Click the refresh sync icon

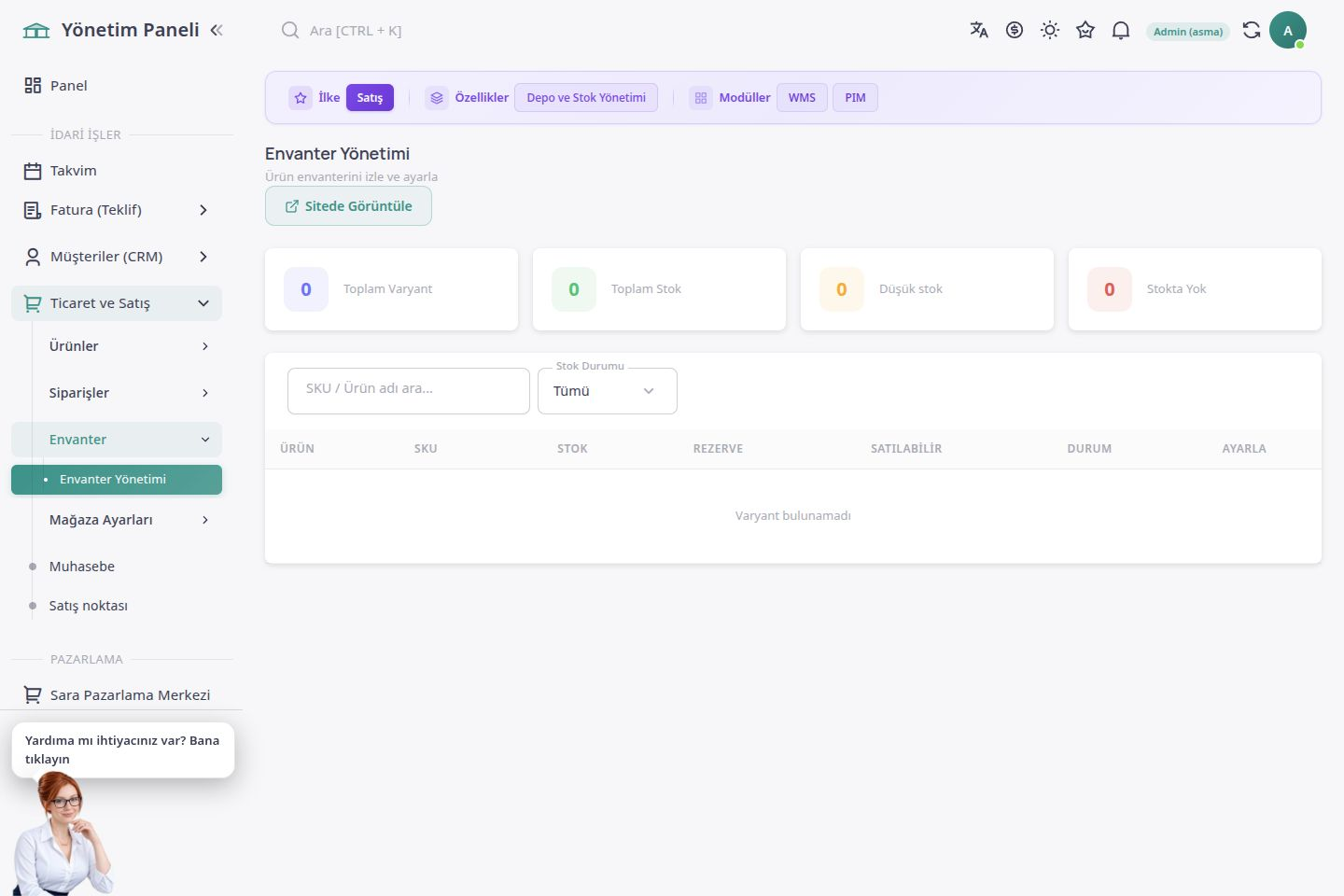point(1252,30)
